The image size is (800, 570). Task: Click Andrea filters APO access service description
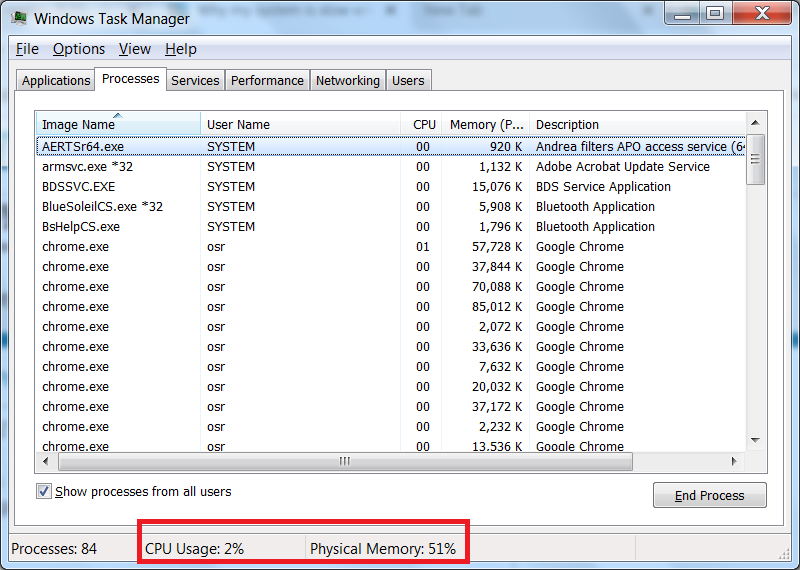pos(640,146)
